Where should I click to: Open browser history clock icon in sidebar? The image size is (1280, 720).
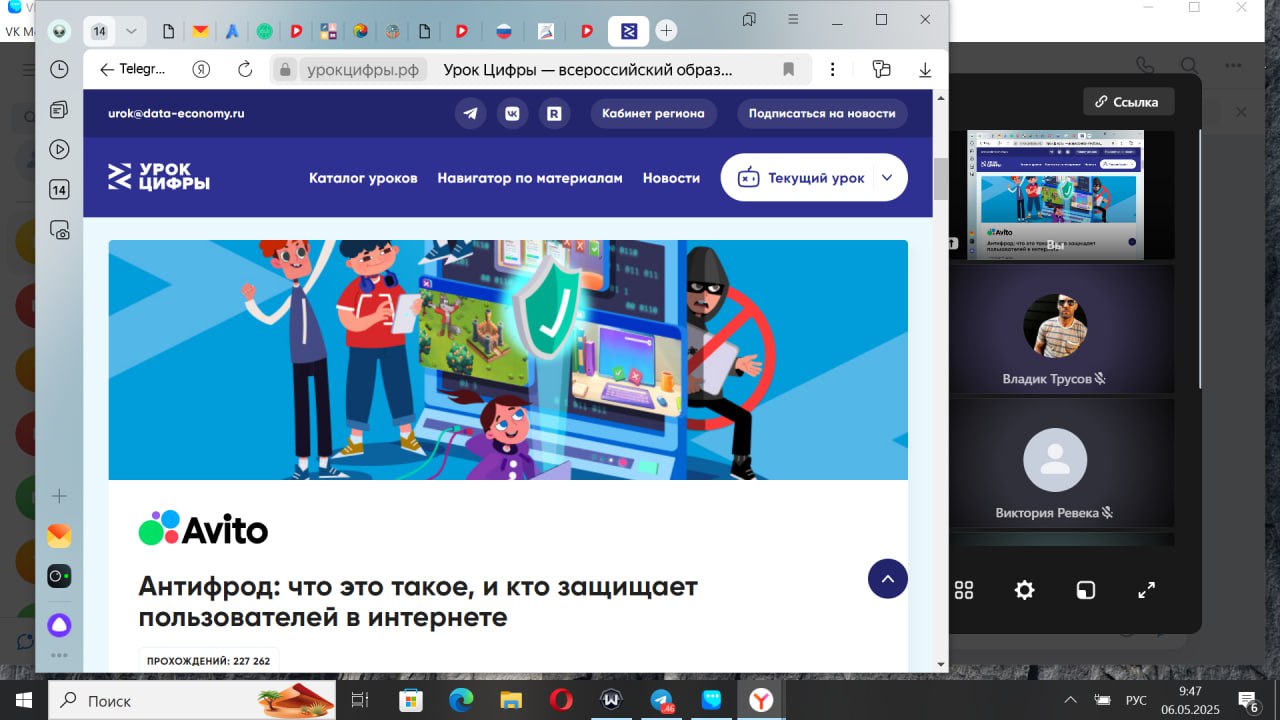(x=59, y=70)
